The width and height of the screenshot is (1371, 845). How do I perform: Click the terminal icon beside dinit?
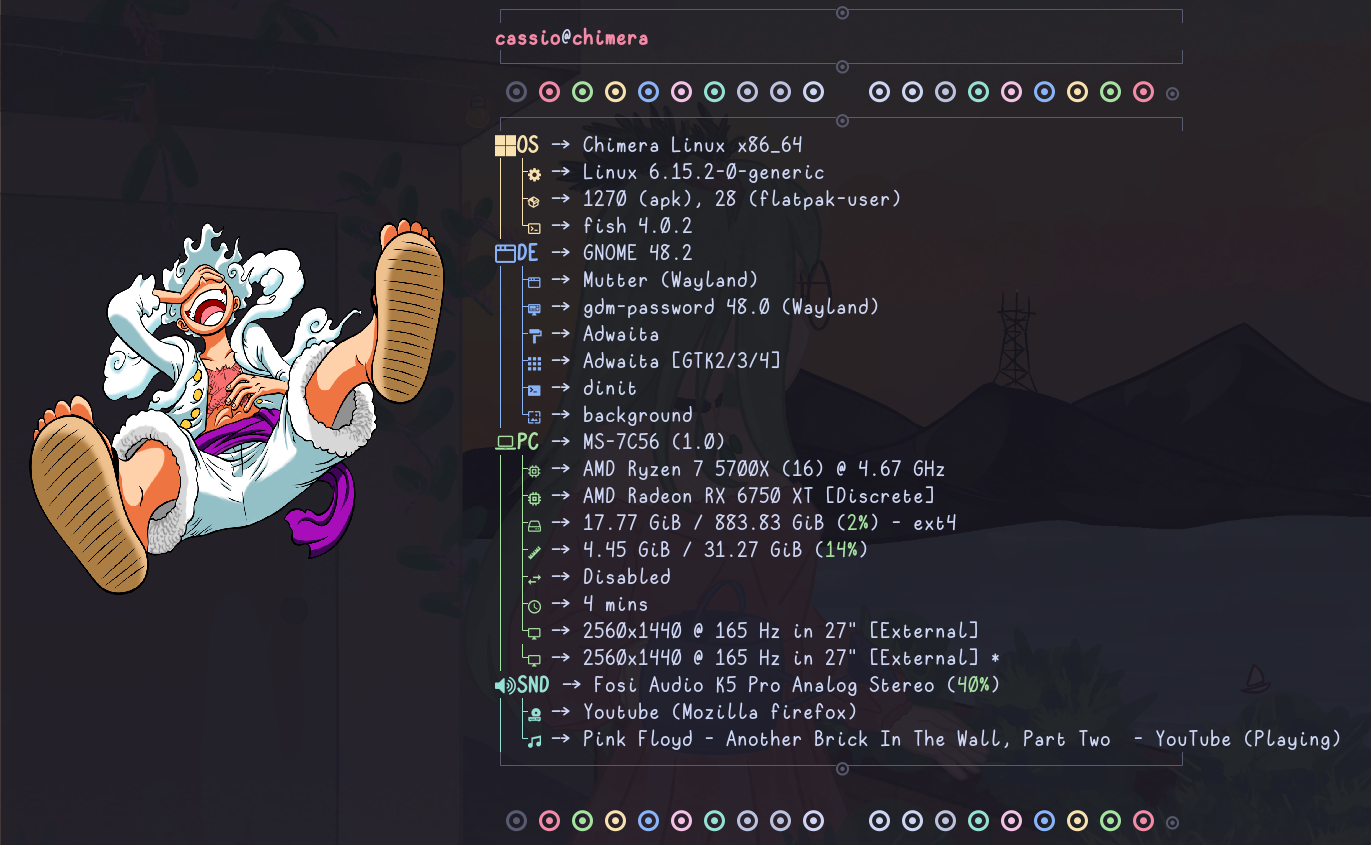(x=534, y=390)
